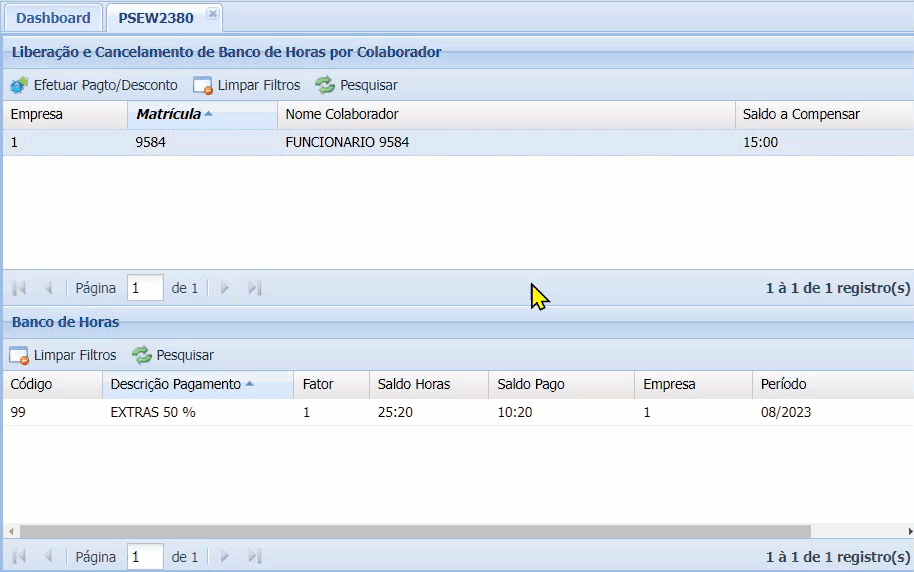Viewport: 914px width, 572px height.
Task: Go to previous page in top pager
Action: click(48, 288)
